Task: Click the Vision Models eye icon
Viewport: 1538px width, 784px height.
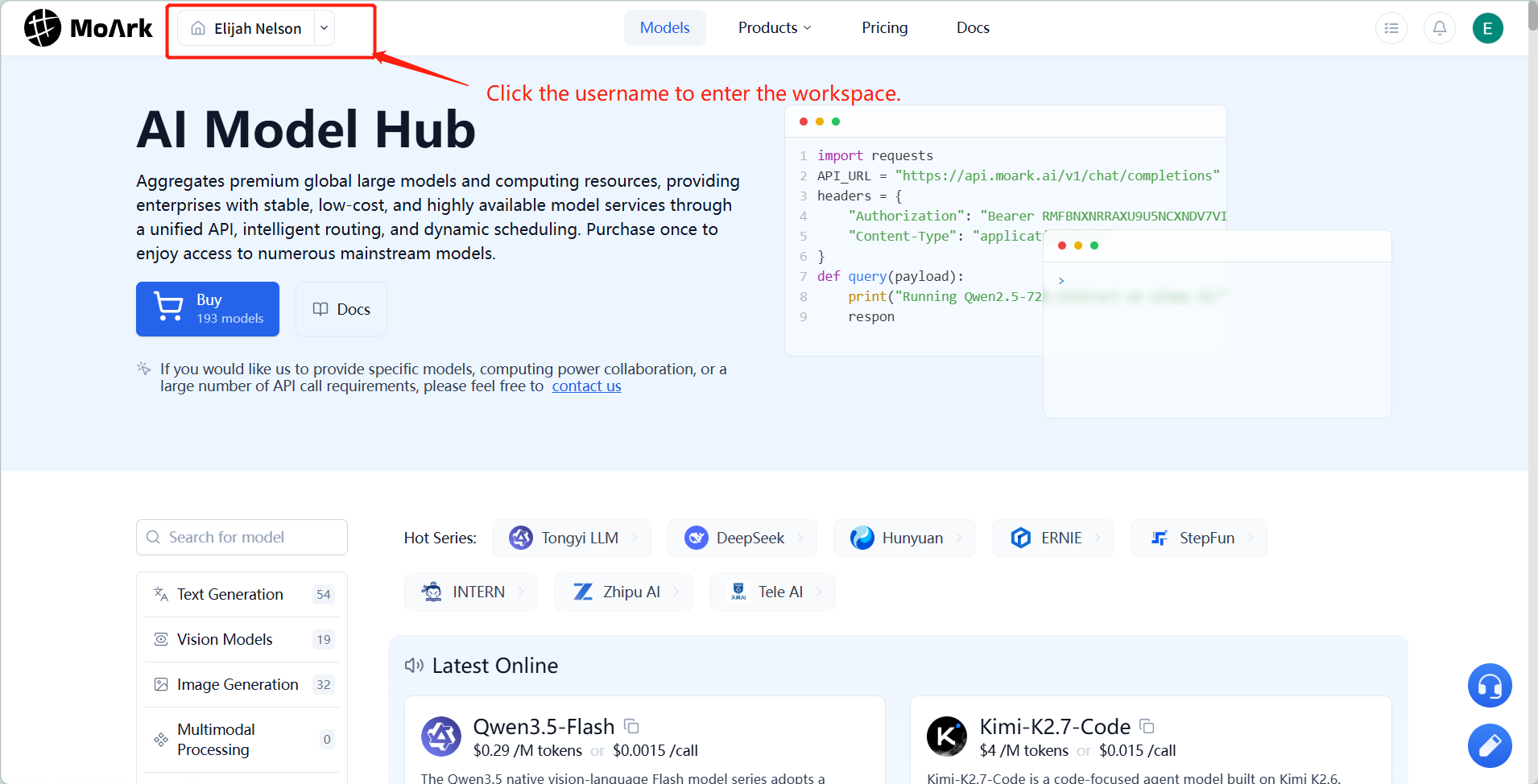Action: tap(161, 639)
